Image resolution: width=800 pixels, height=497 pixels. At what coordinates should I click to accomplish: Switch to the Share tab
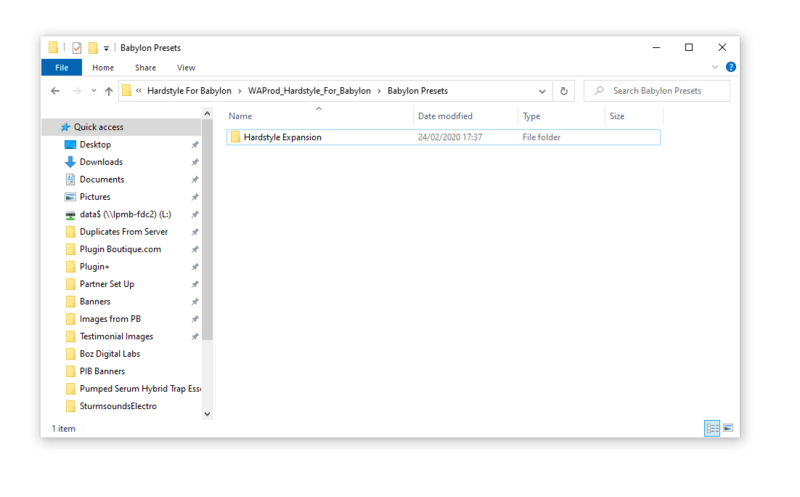pos(145,68)
